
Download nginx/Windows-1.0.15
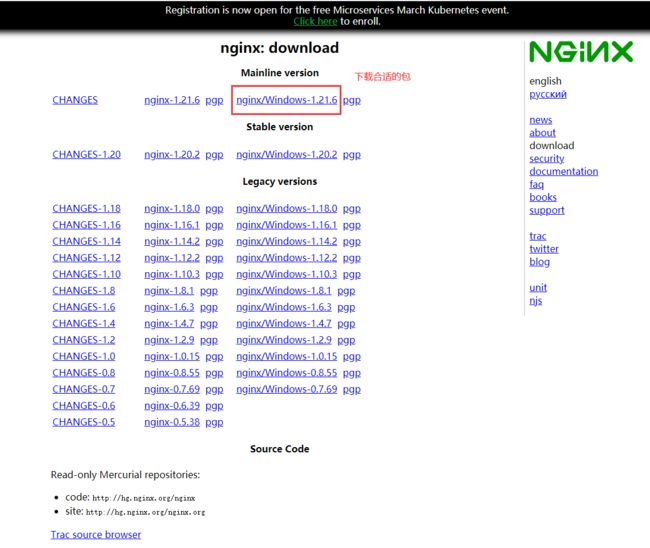point(286,356)
